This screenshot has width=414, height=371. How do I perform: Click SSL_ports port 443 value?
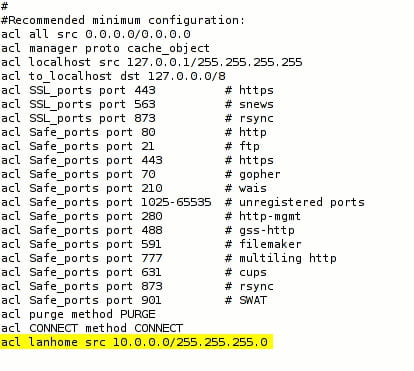[x=145, y=90]
